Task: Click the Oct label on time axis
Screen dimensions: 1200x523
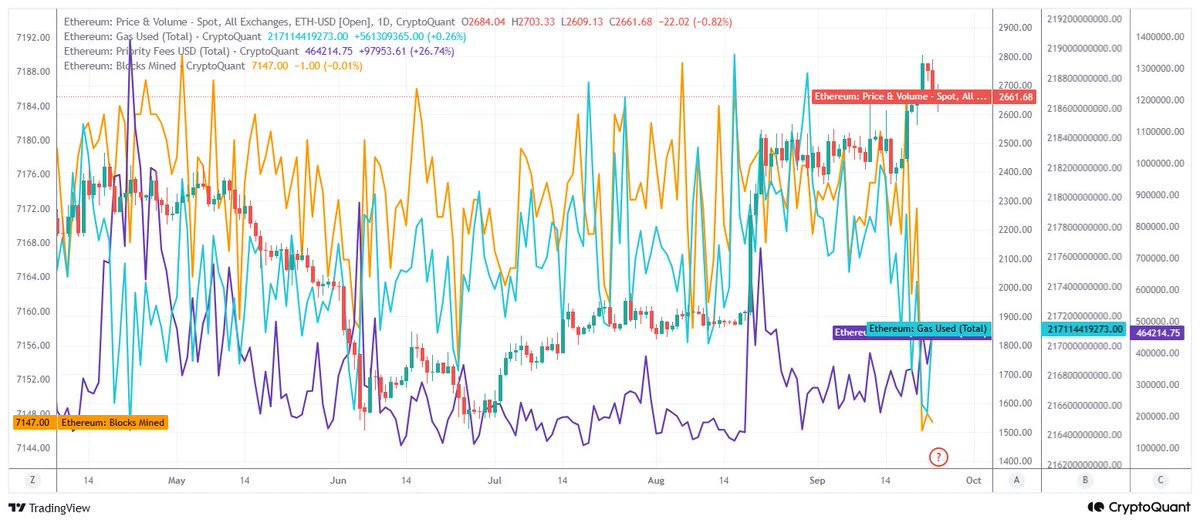Action: (972, 480)
